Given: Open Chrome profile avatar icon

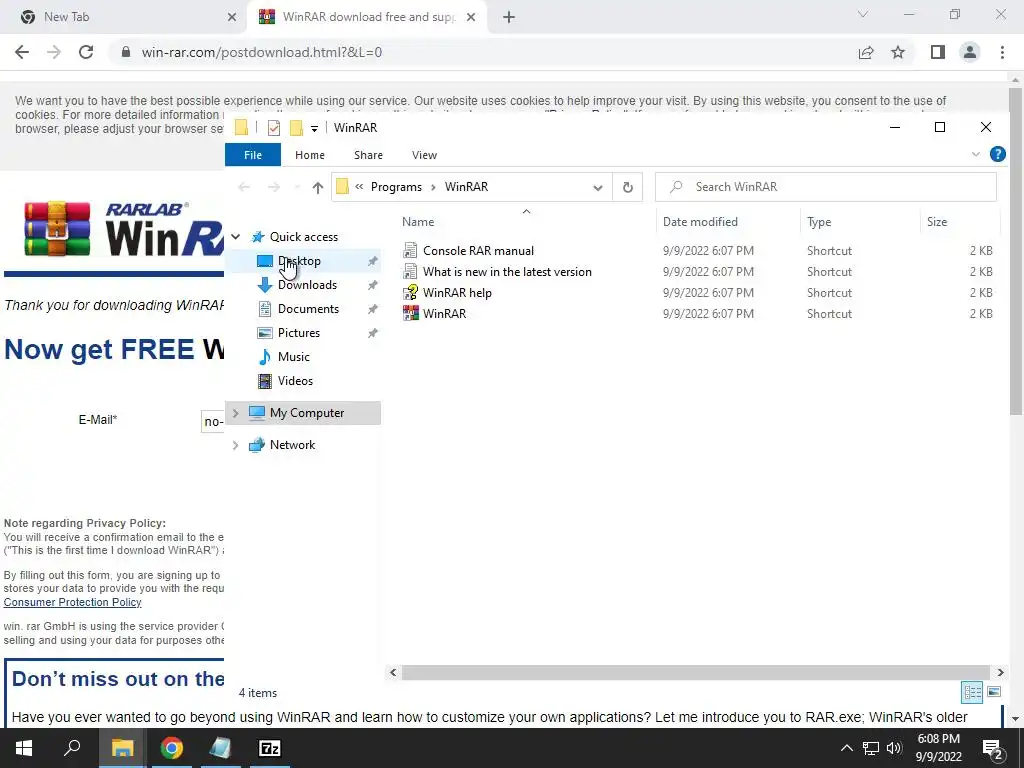Looking at the screenshot, I should click(970, 52).
